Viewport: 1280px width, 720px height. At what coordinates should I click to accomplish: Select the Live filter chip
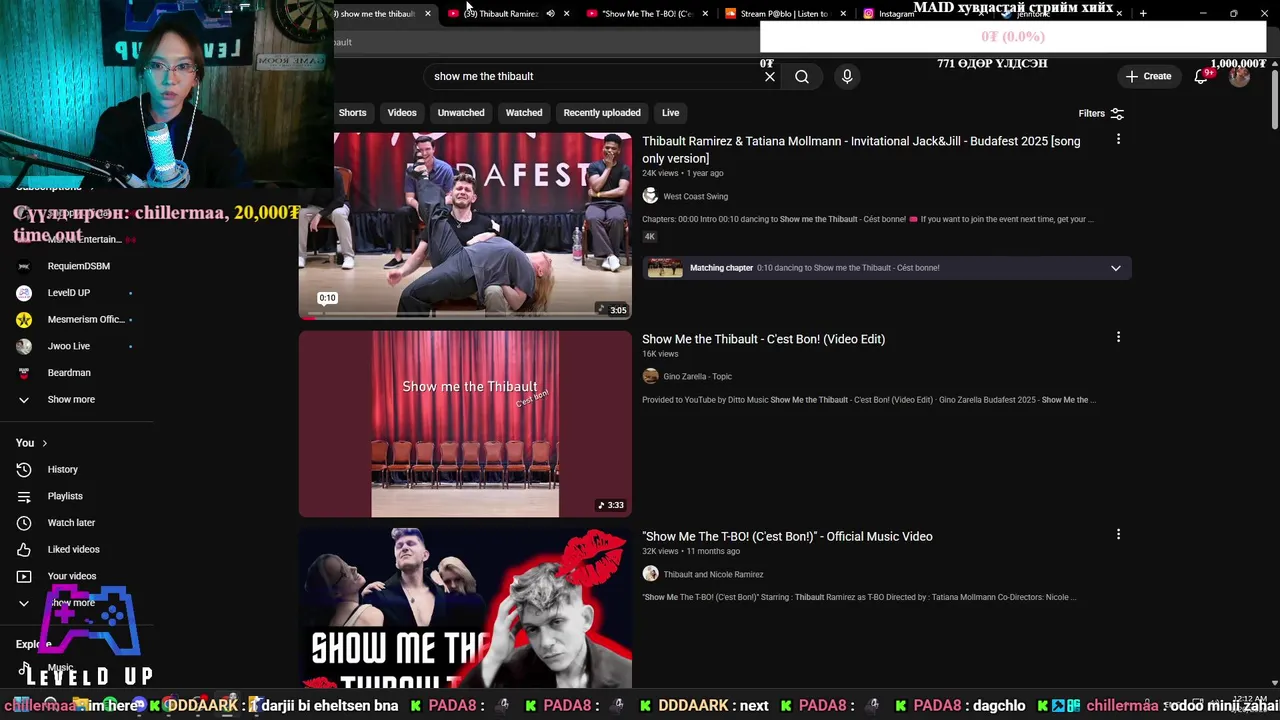click(x=671, y=113)
